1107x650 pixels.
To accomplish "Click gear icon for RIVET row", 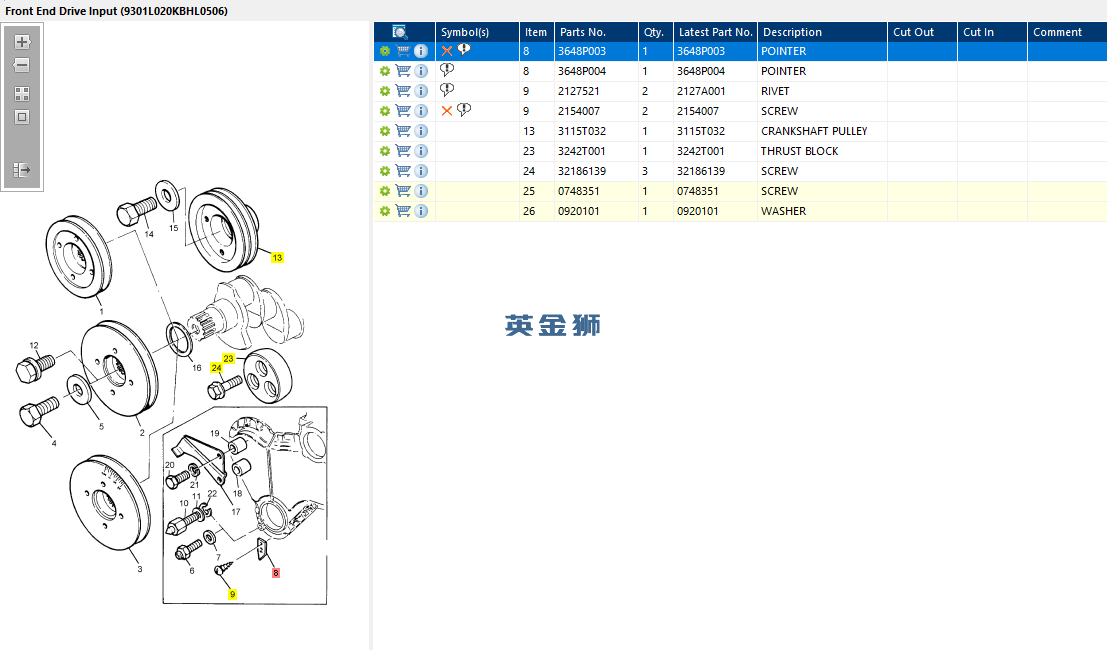I will click(385, 91).
